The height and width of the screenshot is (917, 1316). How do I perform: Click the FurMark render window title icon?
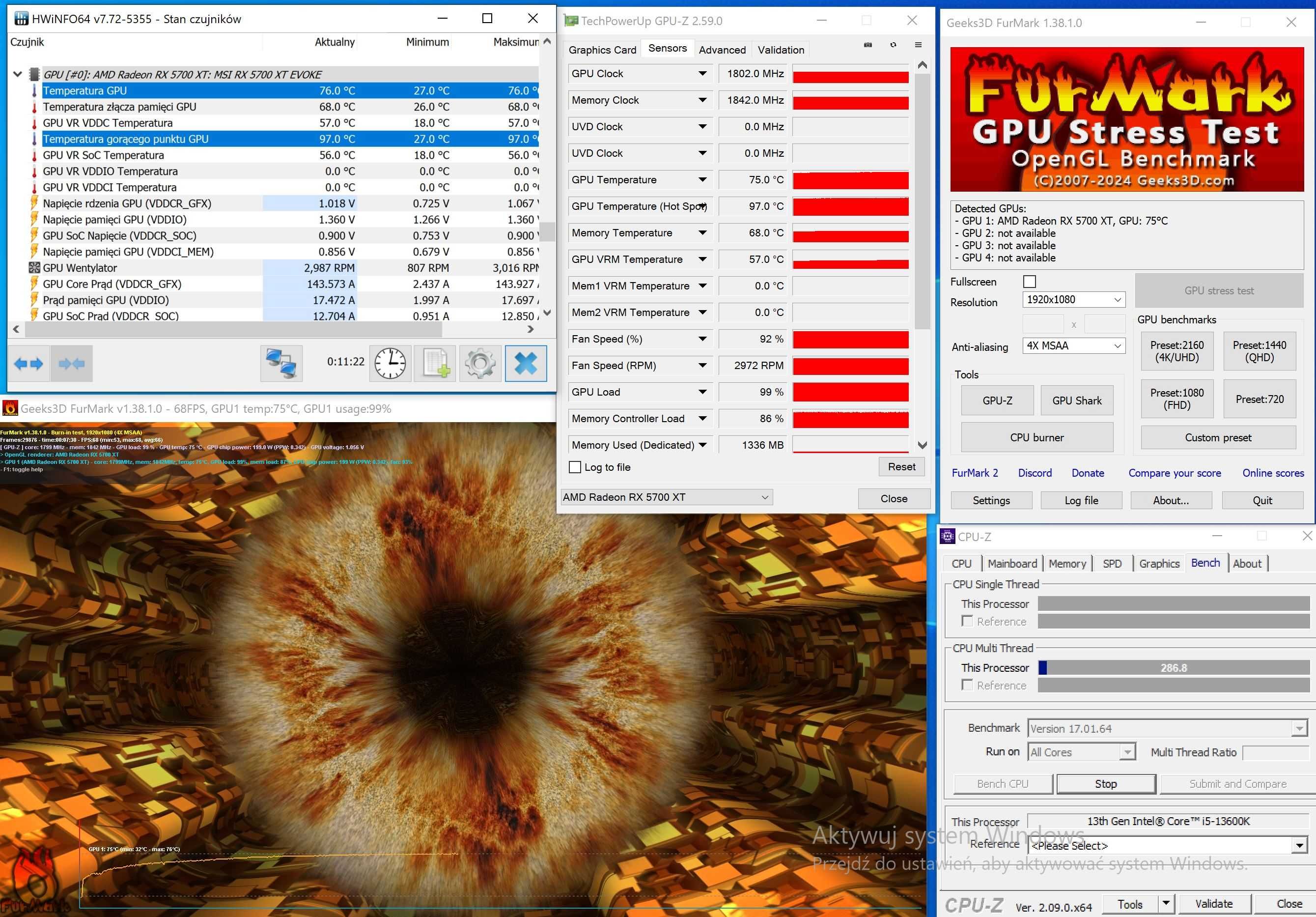[10, 408]
